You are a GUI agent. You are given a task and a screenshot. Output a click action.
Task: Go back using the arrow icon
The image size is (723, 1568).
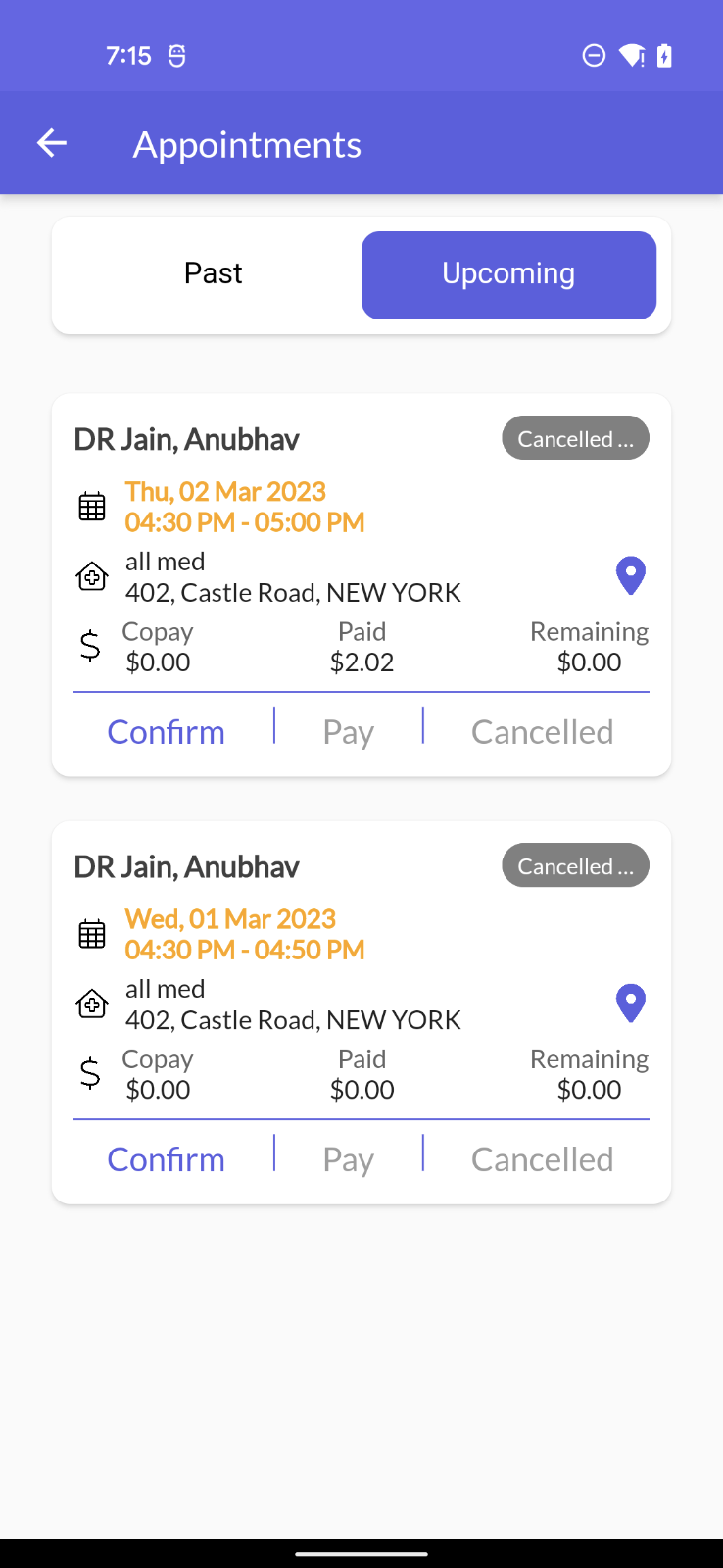pos(52,144)
